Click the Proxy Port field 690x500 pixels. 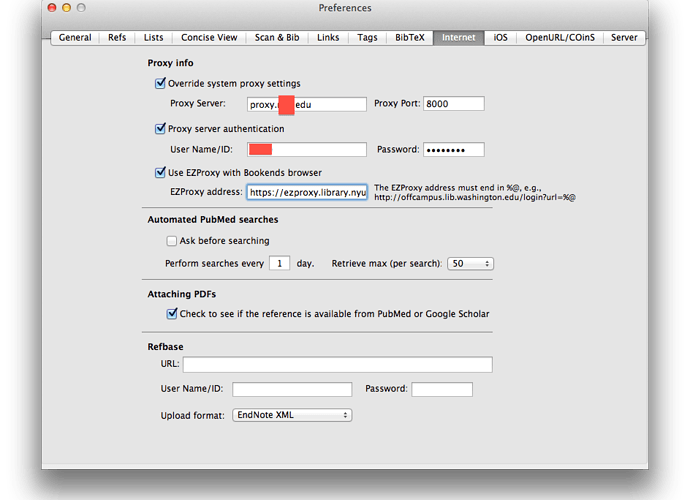(x=453, y=104)
